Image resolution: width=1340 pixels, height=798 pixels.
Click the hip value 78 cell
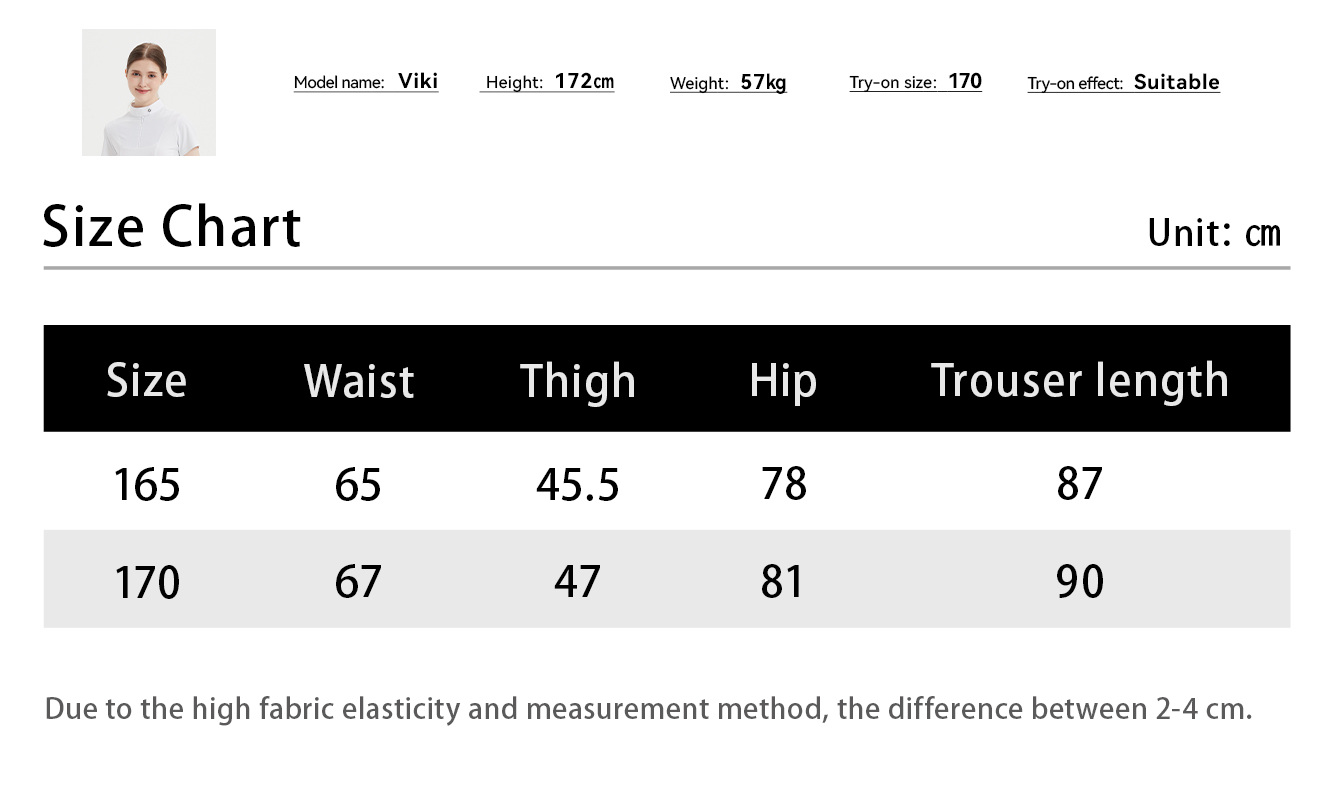coord(783,485)
